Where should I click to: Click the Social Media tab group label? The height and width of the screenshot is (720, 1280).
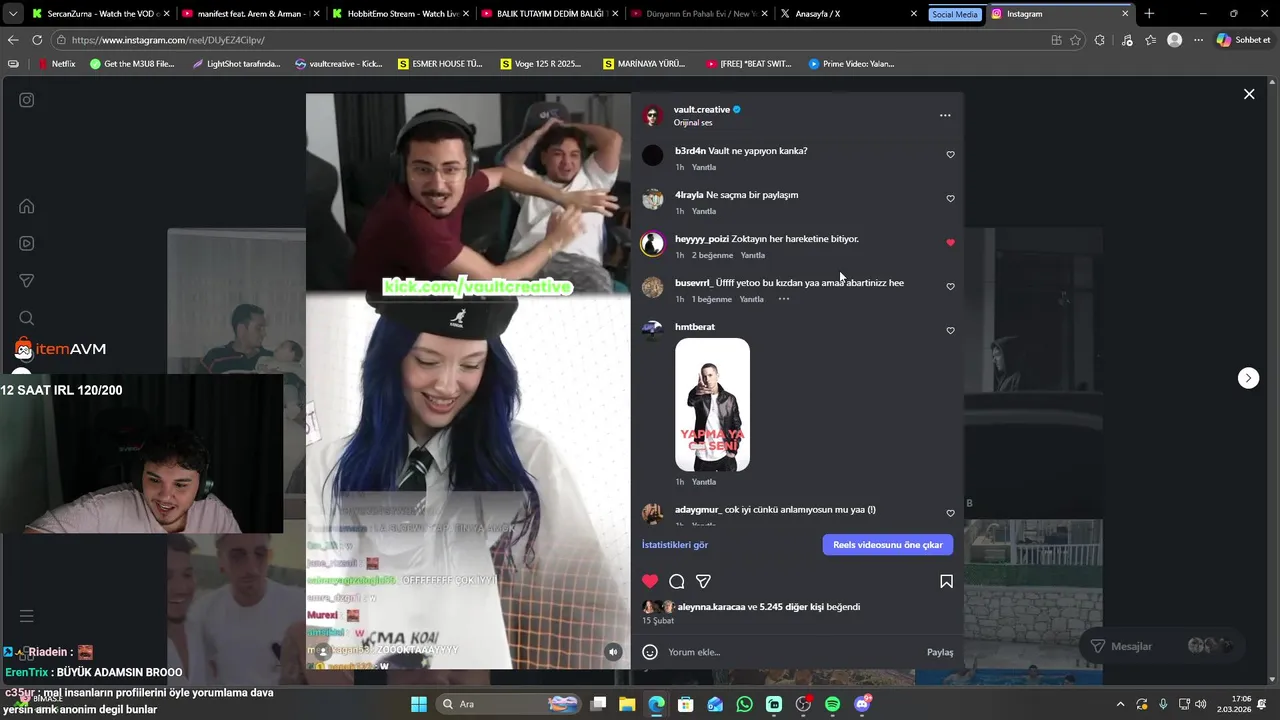click(x=954, y=14)
